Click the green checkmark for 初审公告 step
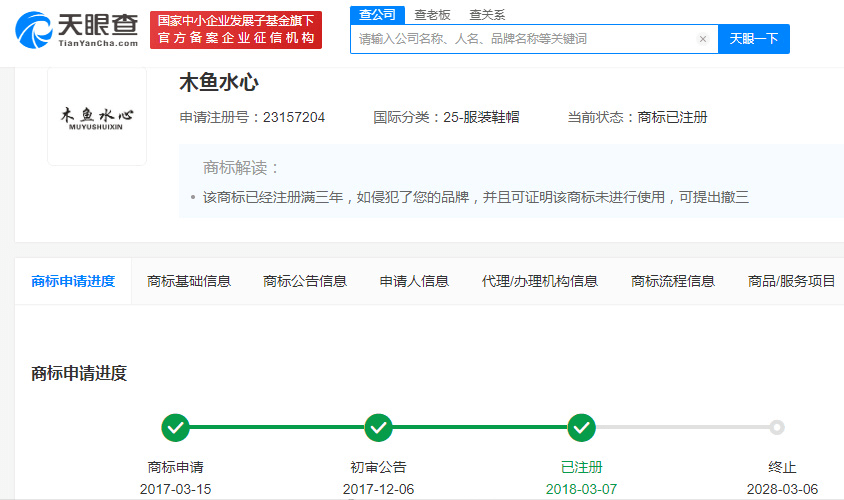Image resolution: width=844 pixels, height=500 pixels. [x=378, y=427]
